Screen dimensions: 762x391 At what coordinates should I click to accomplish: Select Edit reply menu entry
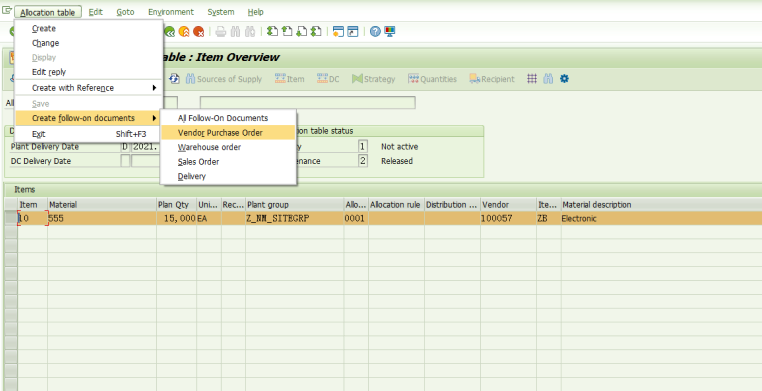[89, 72]
